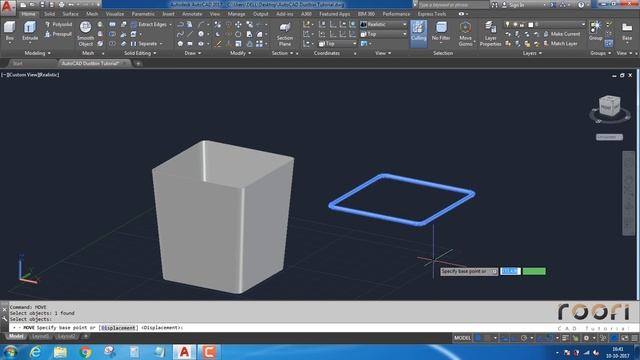Click the dynamic input coordinate field
Screen dimensions: 640x360
pos(510,271)
